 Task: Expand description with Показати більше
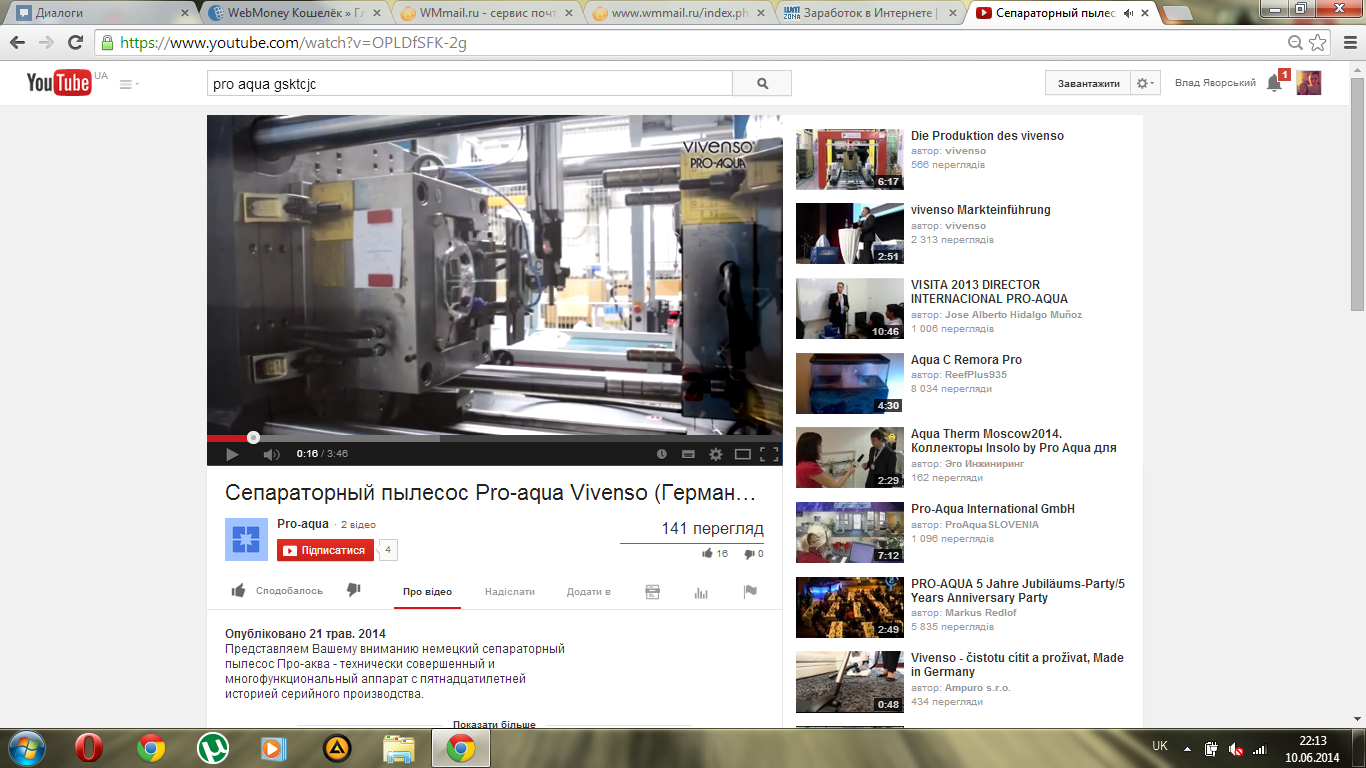pyautogui.click(x=494, y=725)
